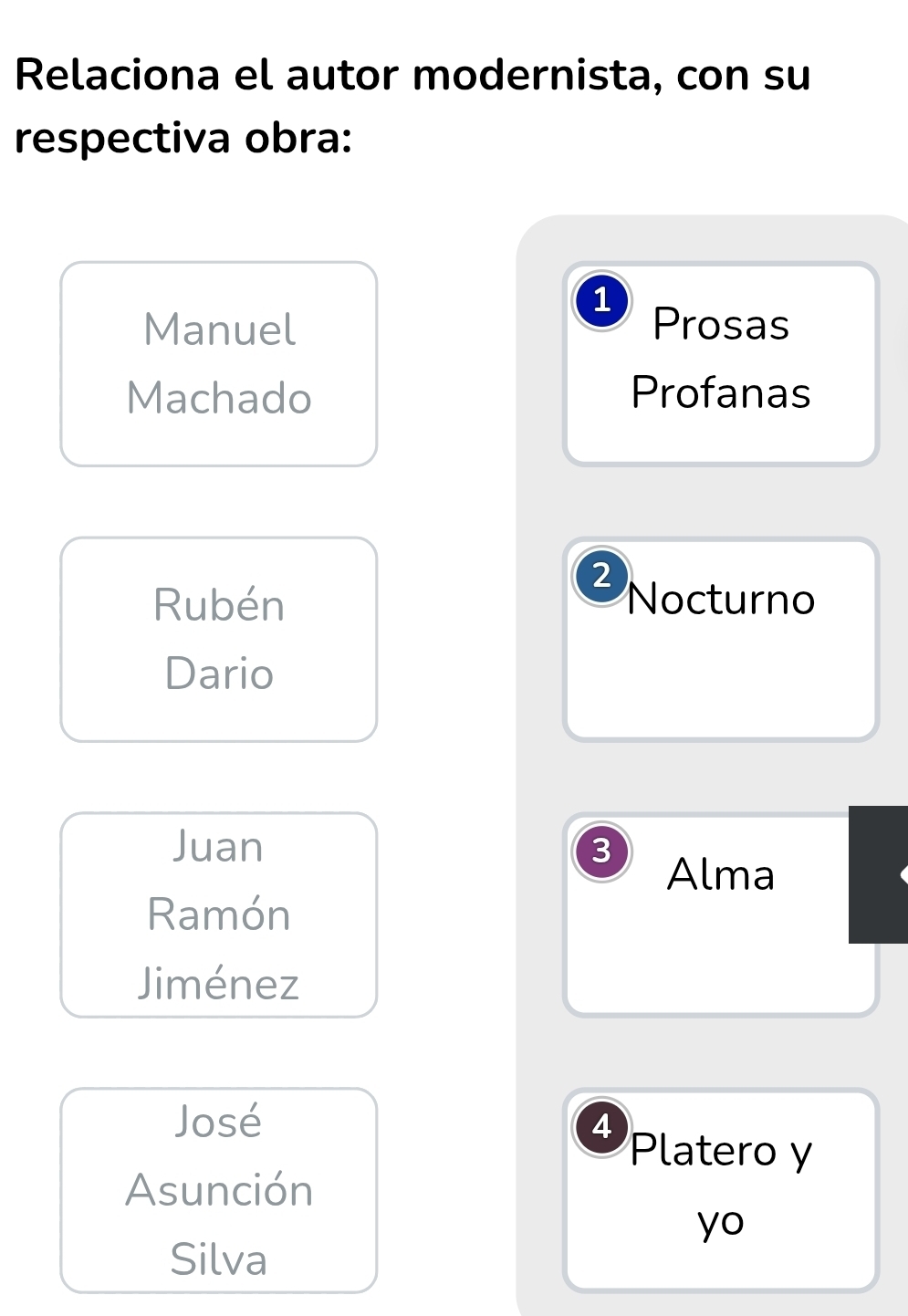Viewport: 908px width, 1316px height.
Task: Click the number 2 circle badge
Action: click(x=601, y=576)
